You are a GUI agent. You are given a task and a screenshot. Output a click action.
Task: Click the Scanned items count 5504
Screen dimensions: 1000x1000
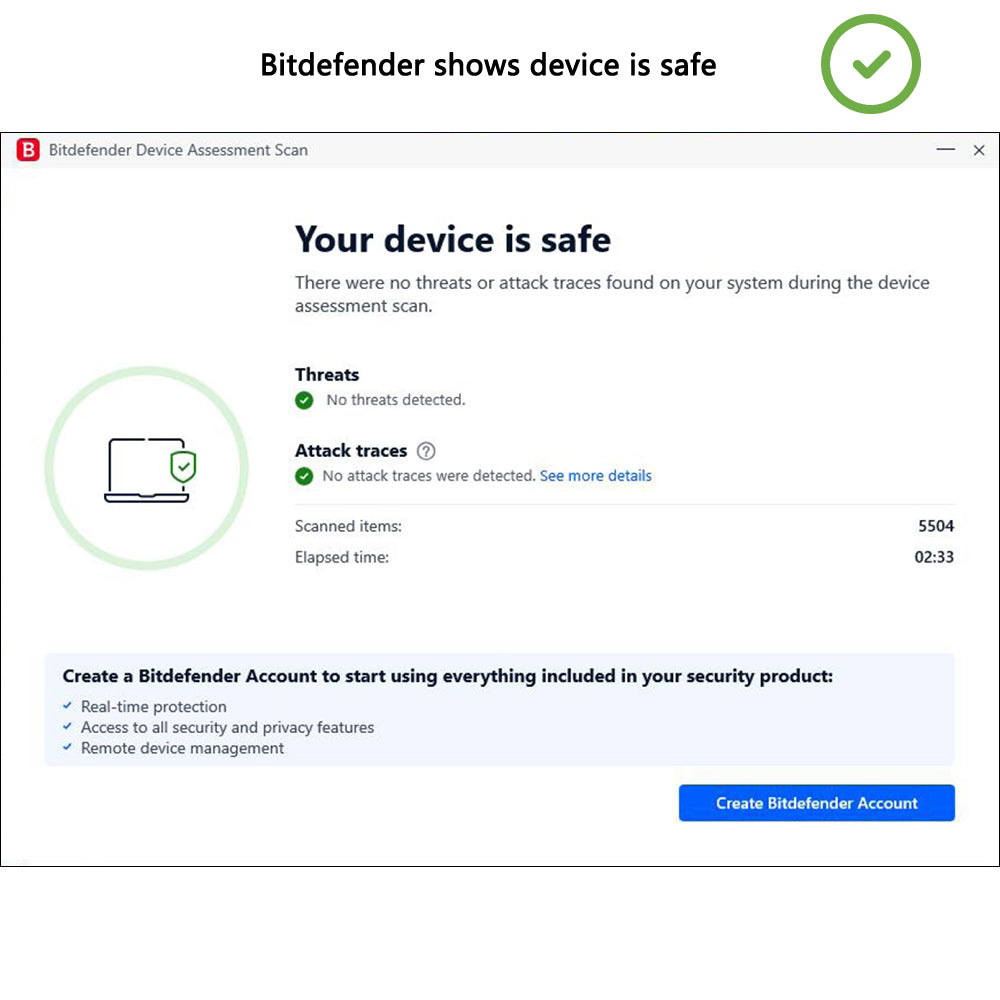pos(936,526)
